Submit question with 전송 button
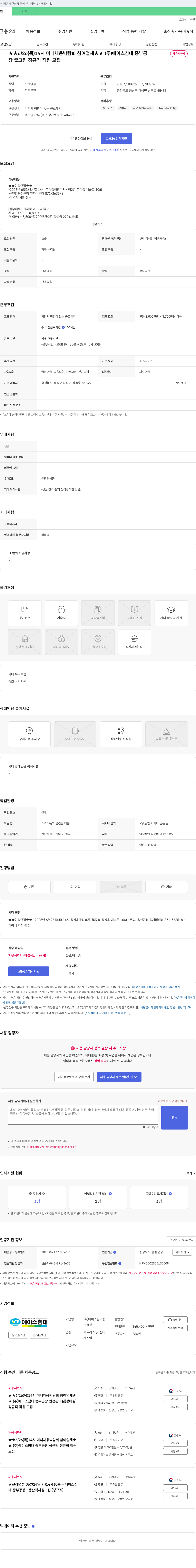Viewport: 196px width, 1568px height. point(175,1117)
